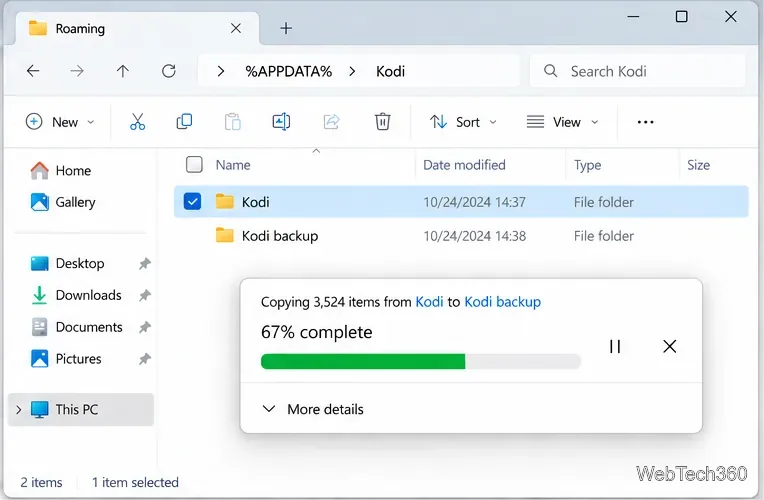Close the Roaming tab
This screenshot has height=500, width=764.
(236, 28)
